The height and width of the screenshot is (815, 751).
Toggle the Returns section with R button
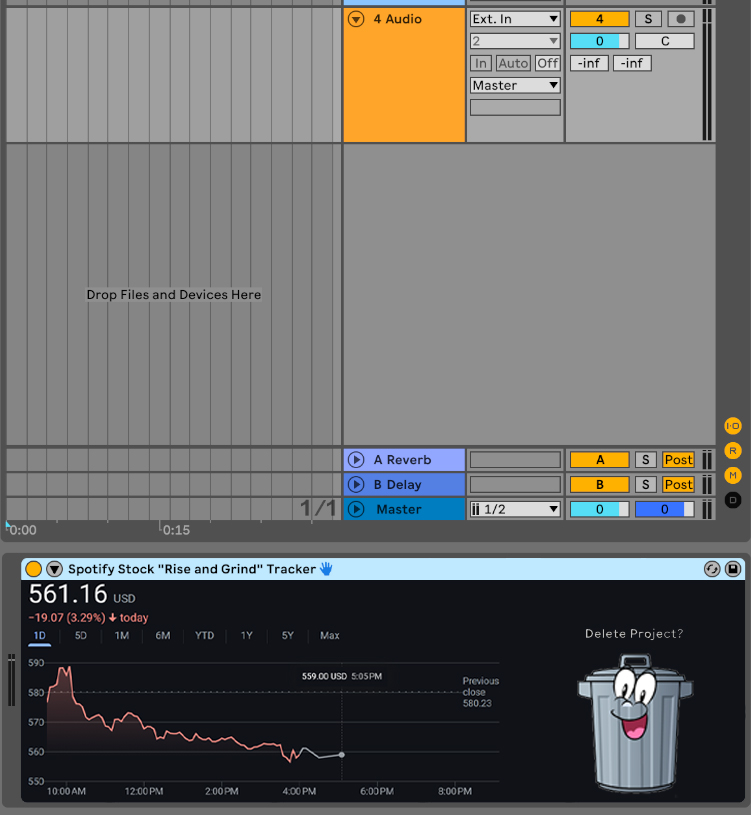733,451
